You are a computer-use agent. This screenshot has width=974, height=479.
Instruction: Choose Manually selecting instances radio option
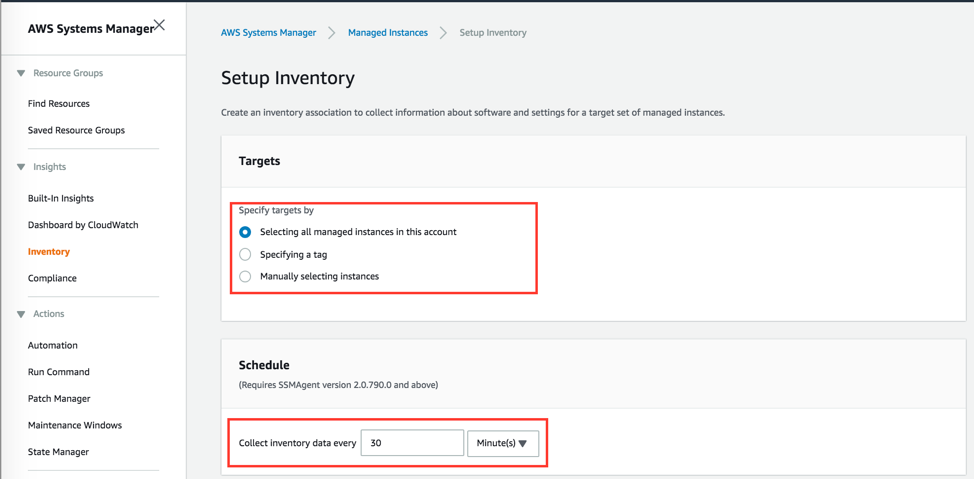245,276
